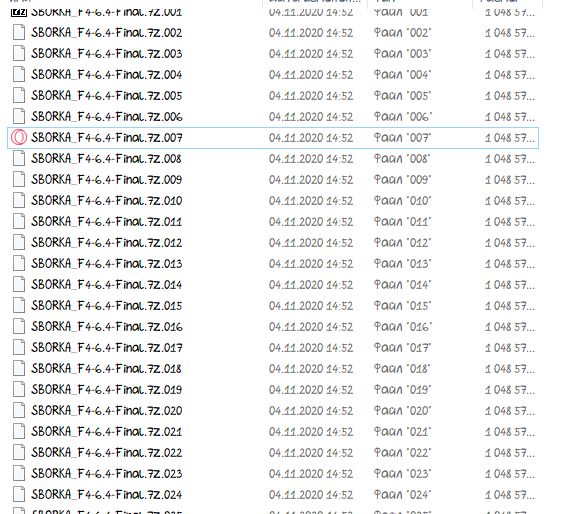Click the blank file icon of .7z.002
This screenshot has height=514, width=583.
pyautogui.click(x=19, y=32)
